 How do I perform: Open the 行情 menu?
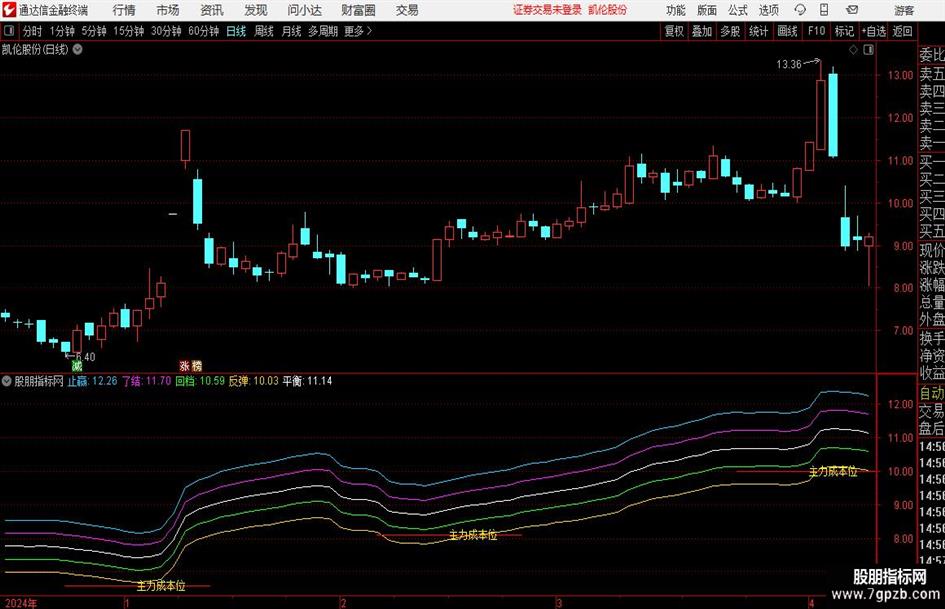point(124,10)
